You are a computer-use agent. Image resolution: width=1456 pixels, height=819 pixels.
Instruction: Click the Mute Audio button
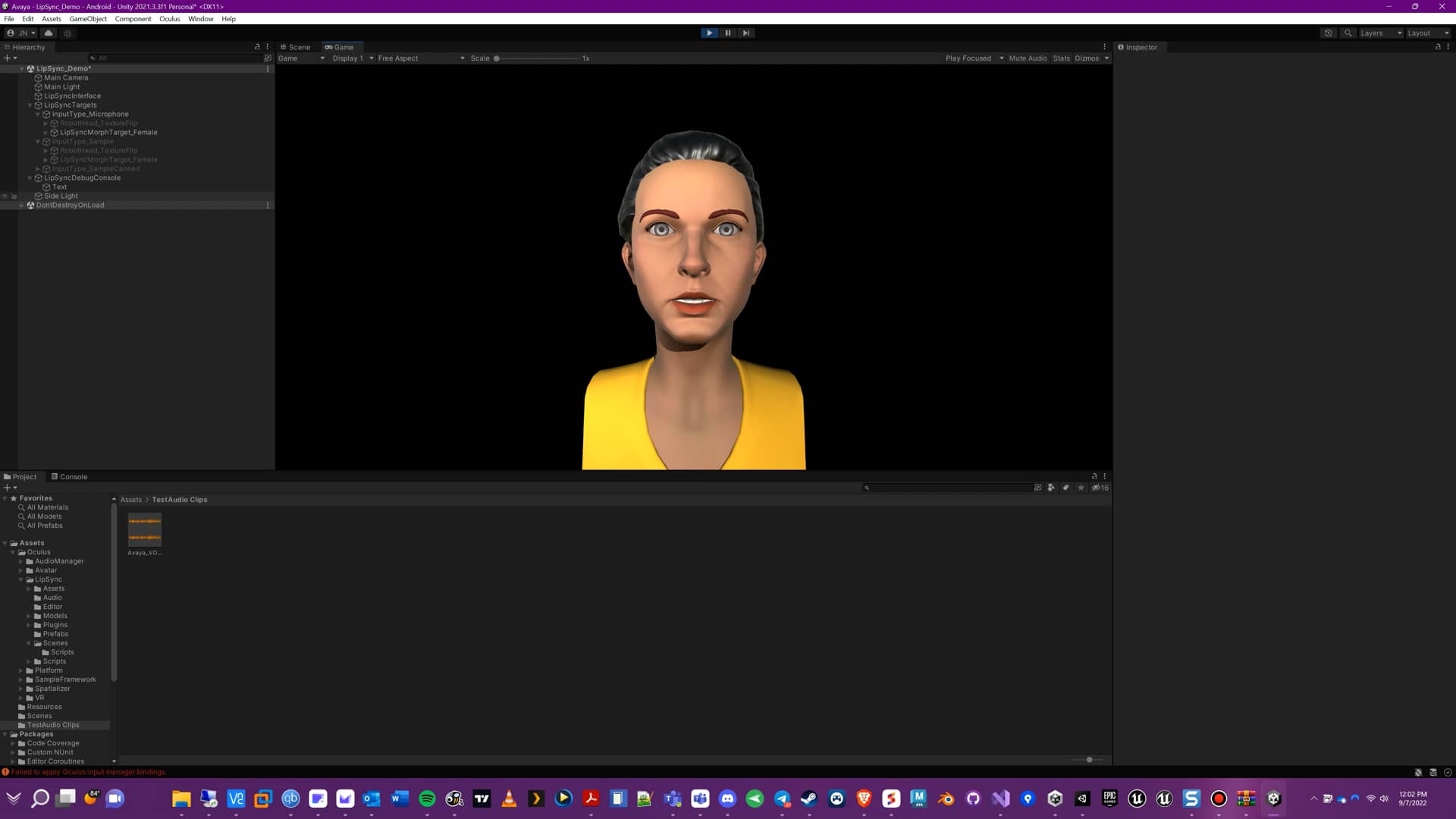[1027, 58]
